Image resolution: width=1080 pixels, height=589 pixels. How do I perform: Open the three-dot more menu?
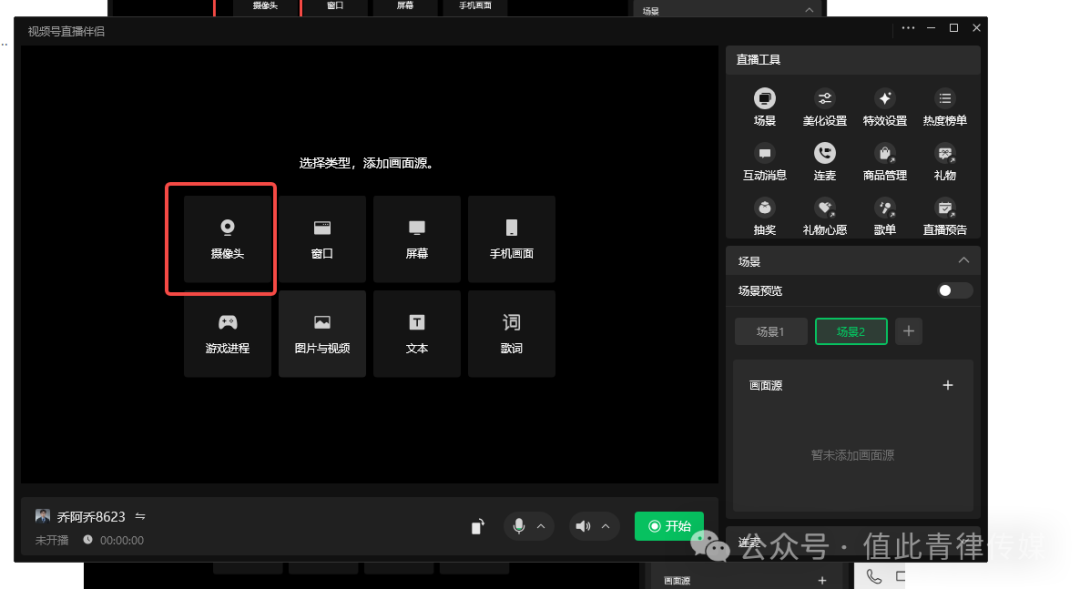pos(908,28)
